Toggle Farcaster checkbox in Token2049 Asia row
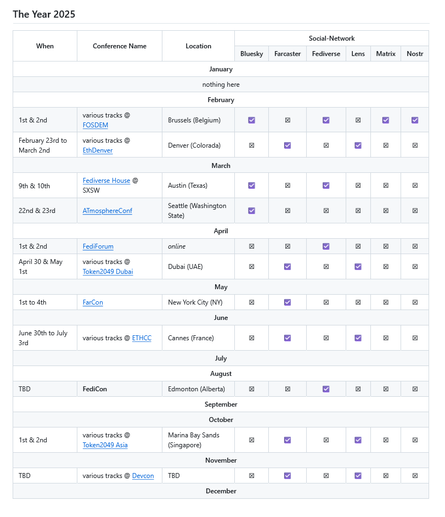 [288, 440]
